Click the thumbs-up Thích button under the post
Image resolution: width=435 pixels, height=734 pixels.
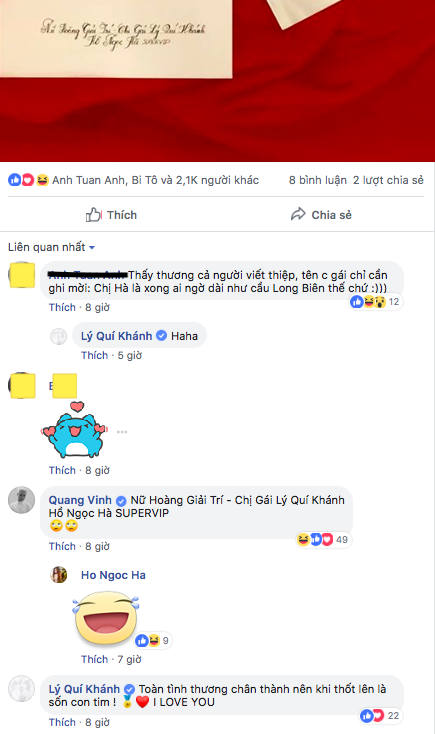tap(111, 215)
